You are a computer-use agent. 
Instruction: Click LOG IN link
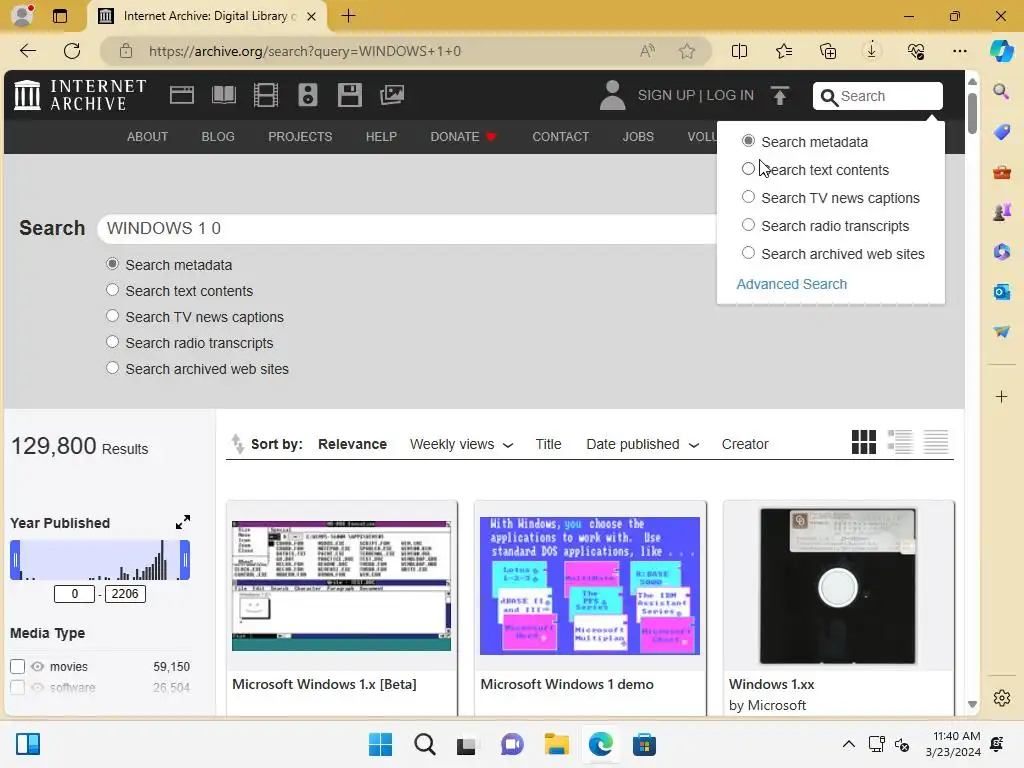[730, 95]
